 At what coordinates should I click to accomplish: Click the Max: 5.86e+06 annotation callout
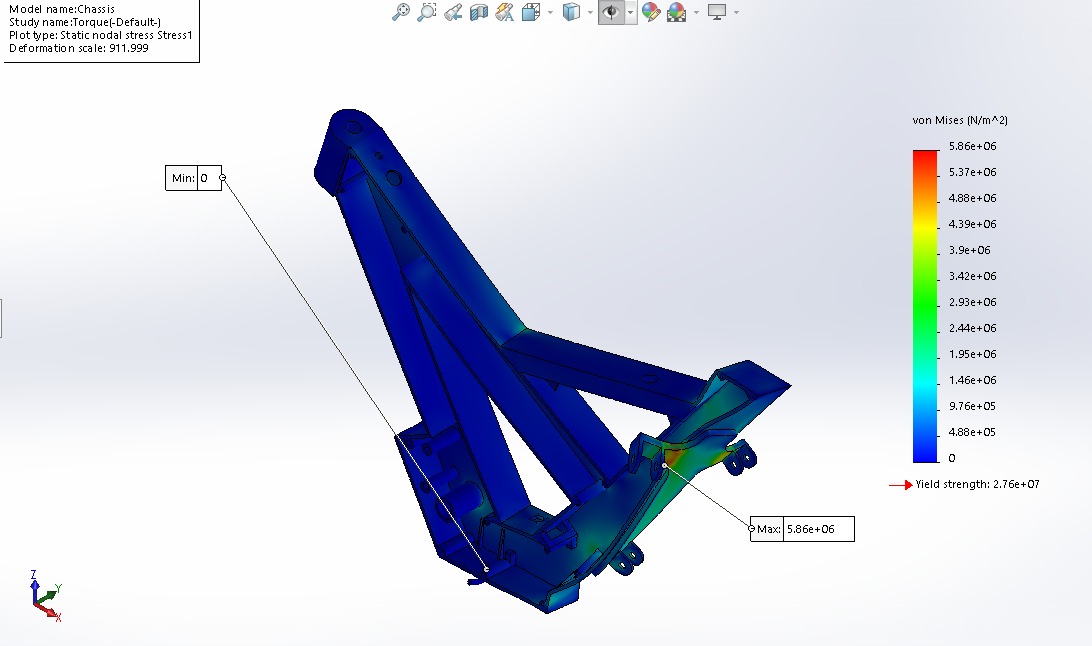click(x=802, y=529)
